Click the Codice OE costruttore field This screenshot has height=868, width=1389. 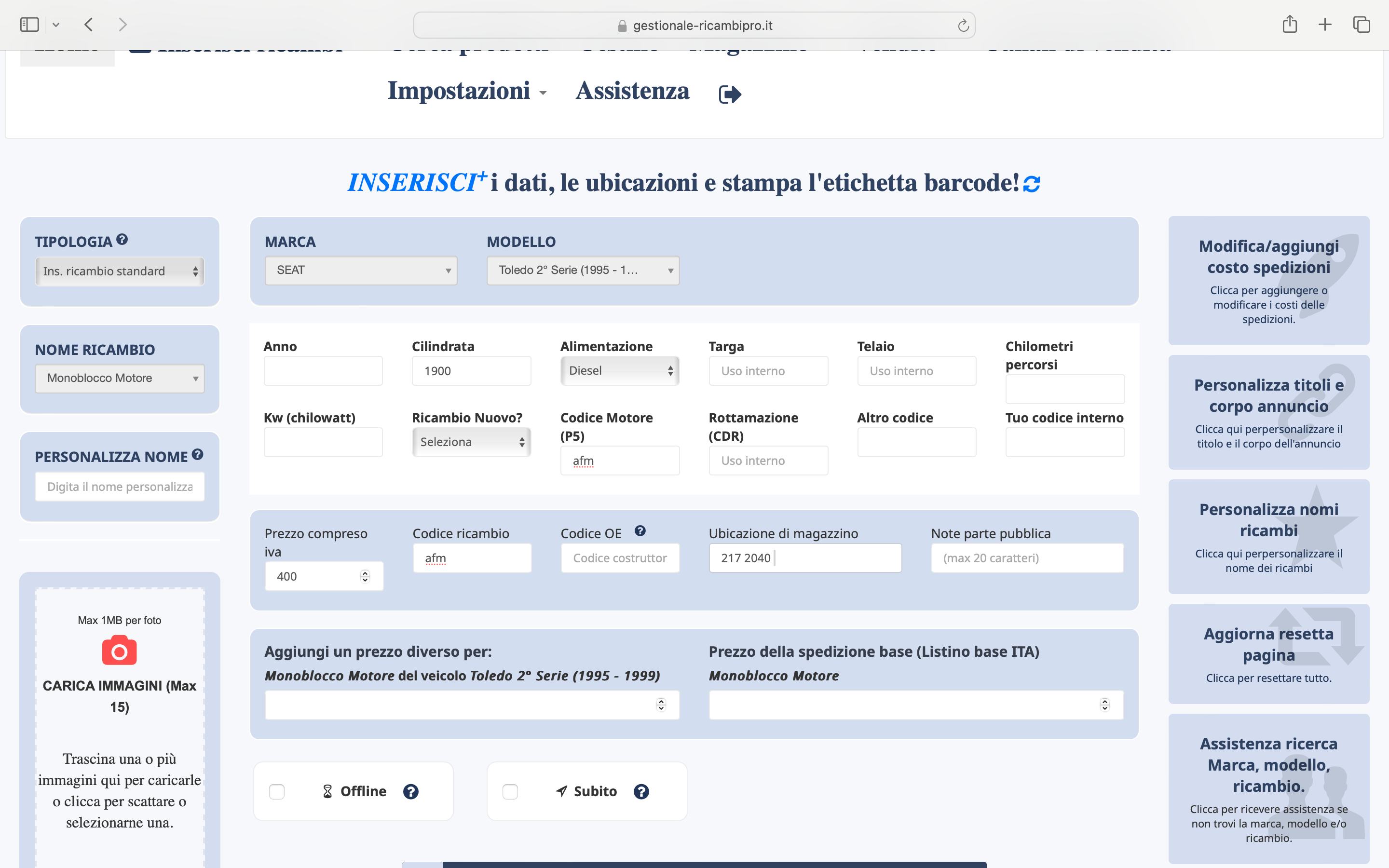[x=620, y=558]
